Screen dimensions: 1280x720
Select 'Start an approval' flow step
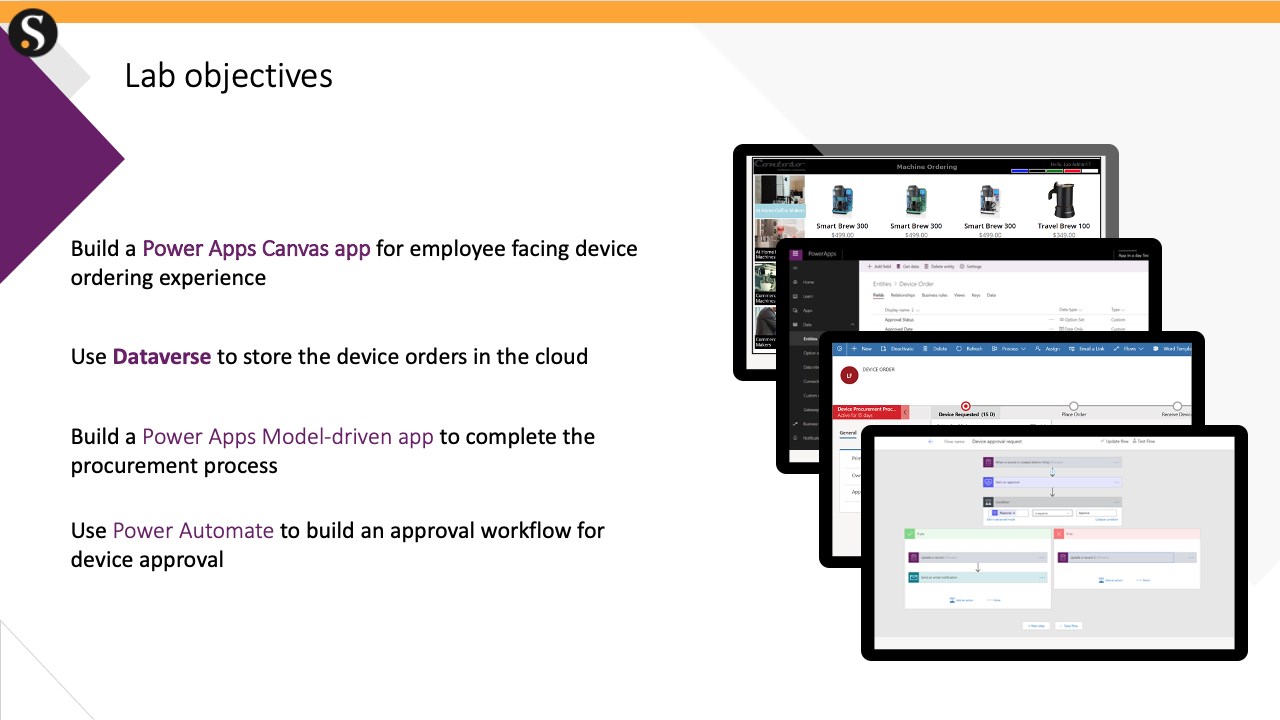click(1053, 482)
